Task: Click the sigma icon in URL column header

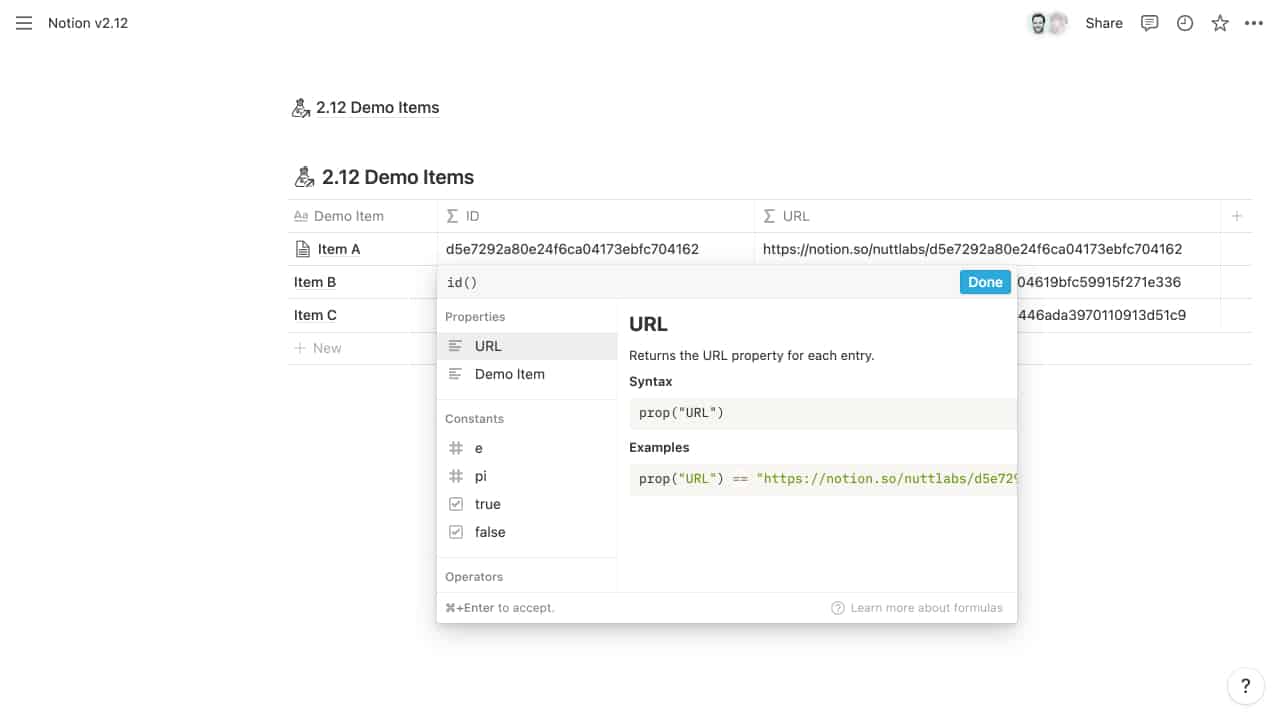Action: [x=769, y=216]
